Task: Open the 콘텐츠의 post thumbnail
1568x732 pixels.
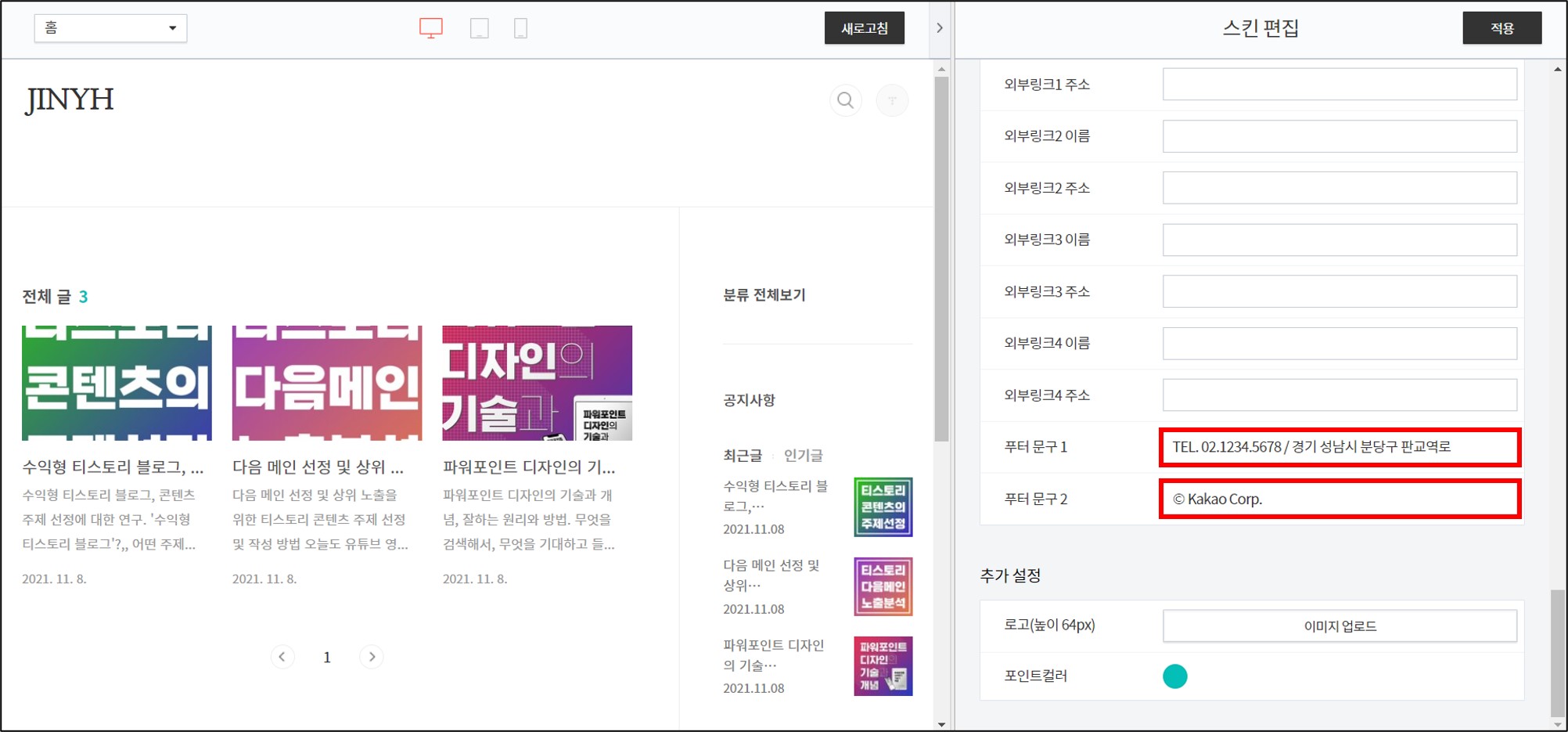Action: coord(117,383)
